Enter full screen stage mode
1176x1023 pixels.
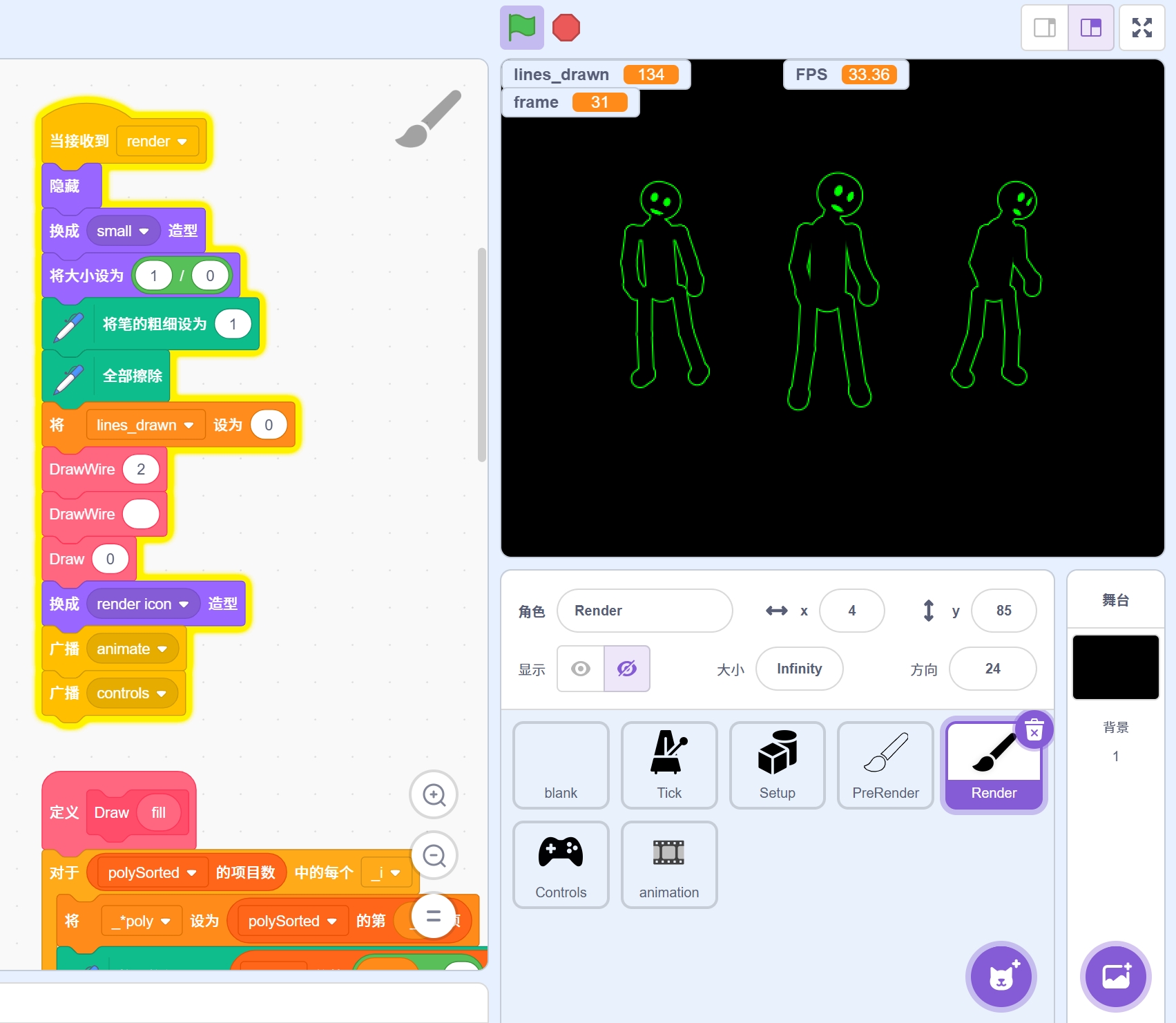pyautogui.click(x=1141, y=28)
